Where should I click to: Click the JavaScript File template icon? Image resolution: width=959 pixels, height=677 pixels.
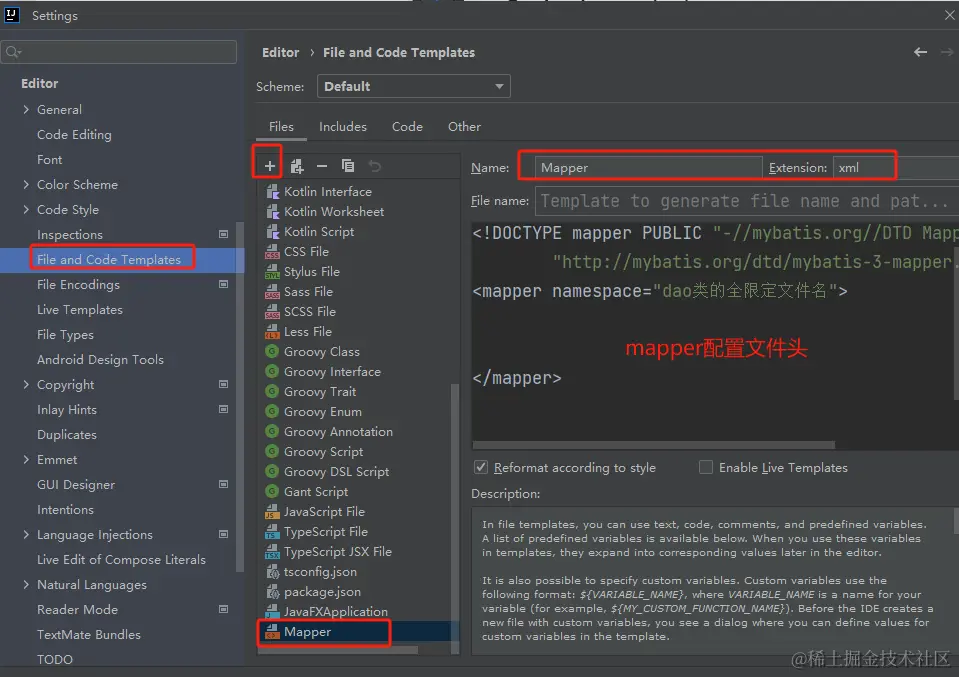272,512
